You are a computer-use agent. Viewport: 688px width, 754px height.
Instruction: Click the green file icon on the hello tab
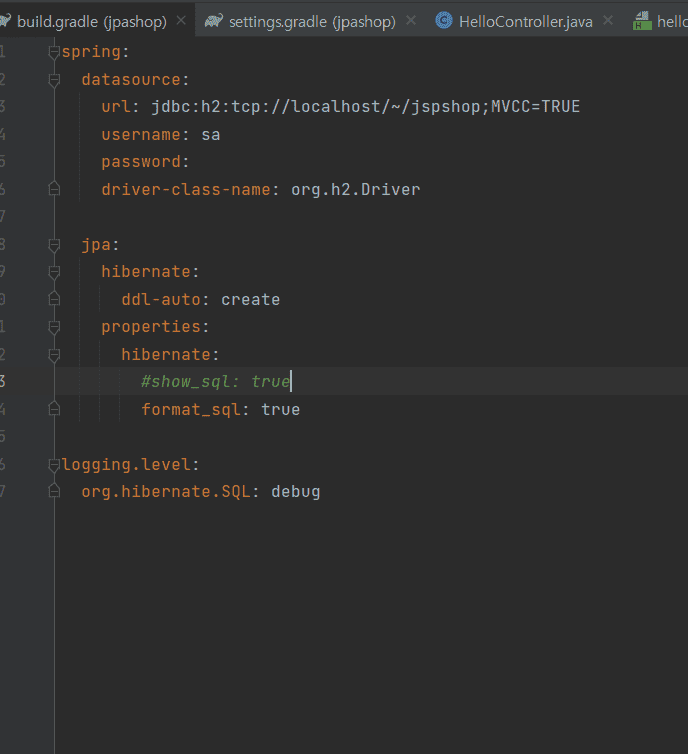point(641,21)
